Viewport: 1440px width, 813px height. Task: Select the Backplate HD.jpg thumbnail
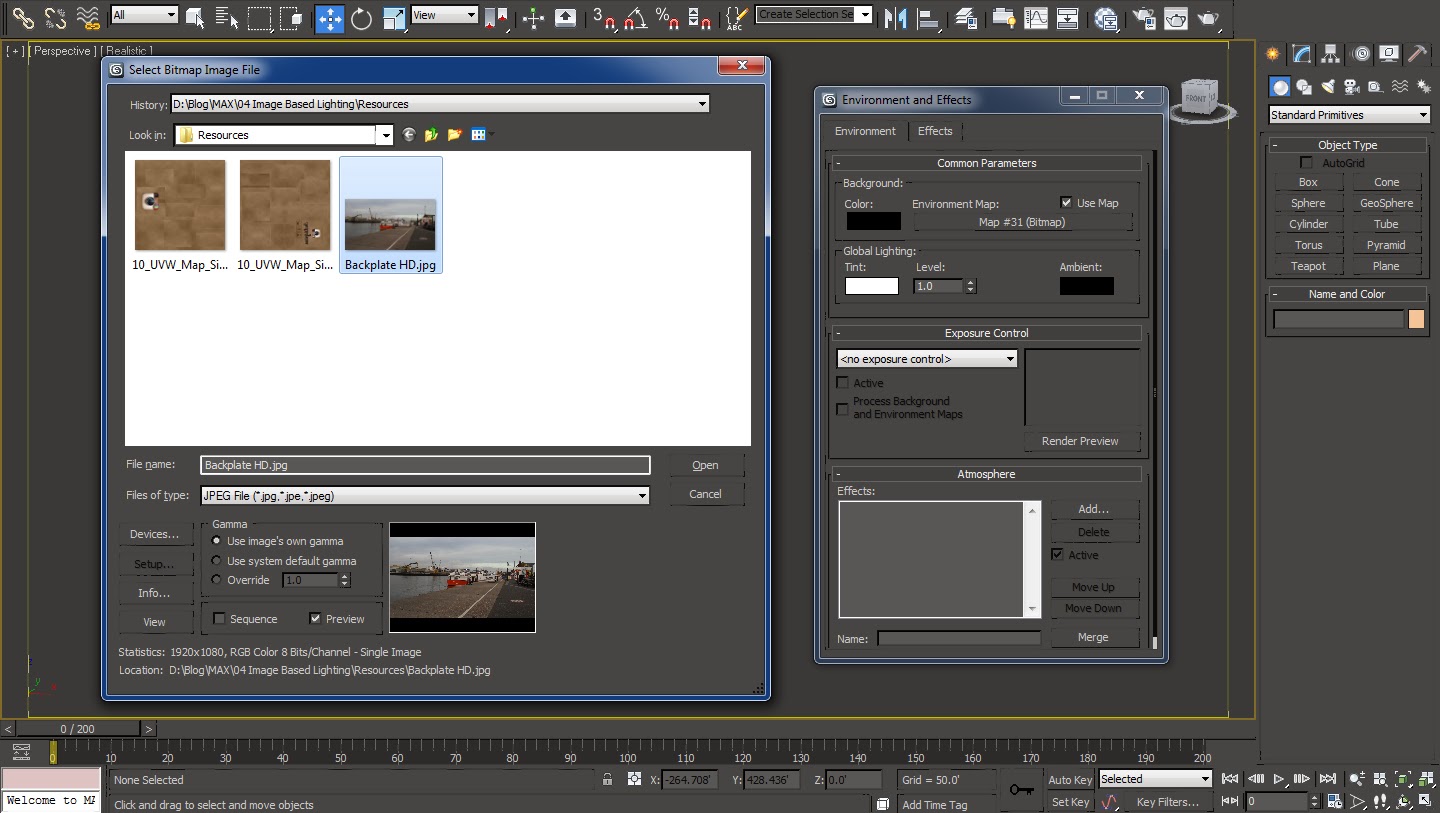(390, 214)
